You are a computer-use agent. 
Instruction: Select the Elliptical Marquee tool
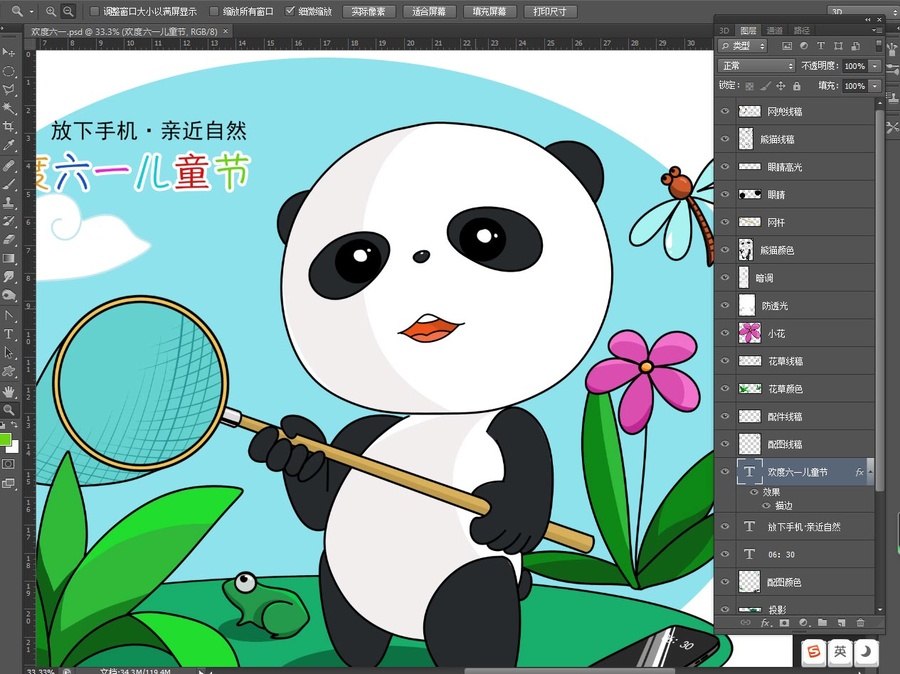[x=9, y=71]
